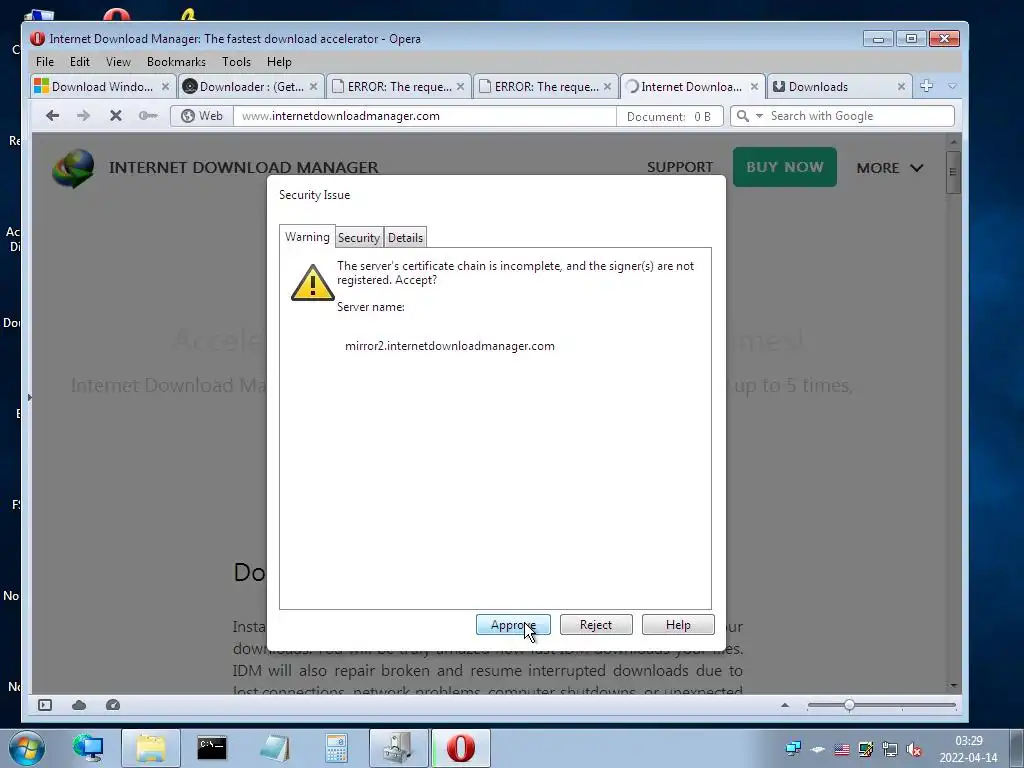Select server name mirror2.internetdownloadmanager.com text

449,346
